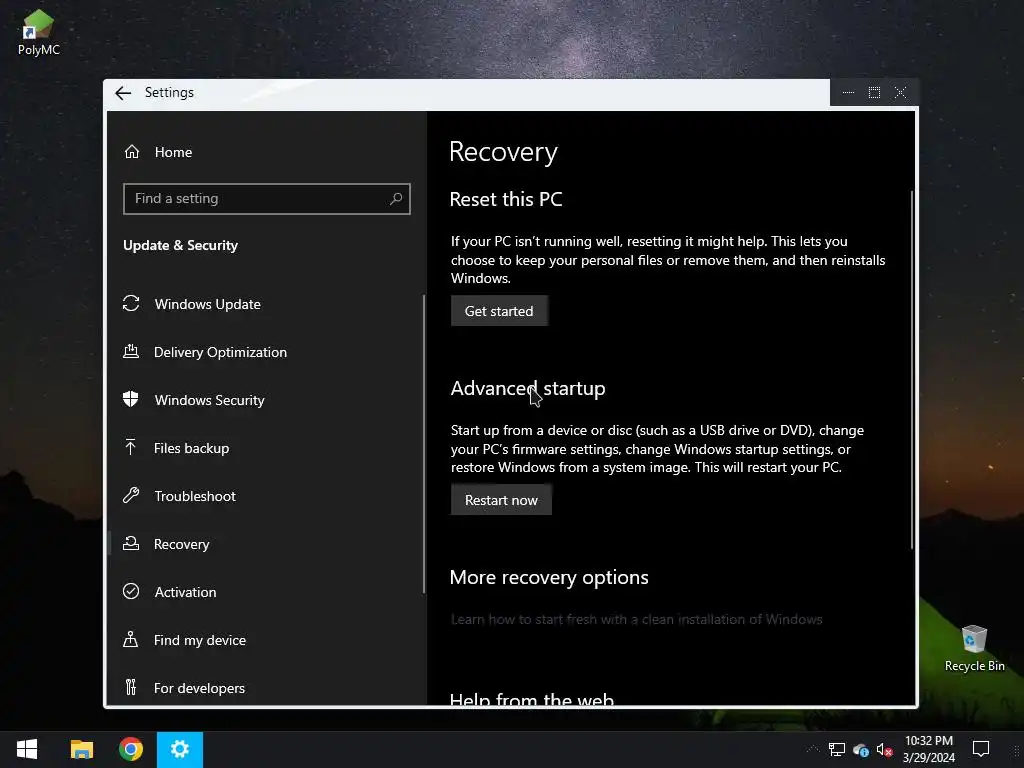Screen dimensions: 1024x768
Task: Click the Home house icon
Action: 132,152
